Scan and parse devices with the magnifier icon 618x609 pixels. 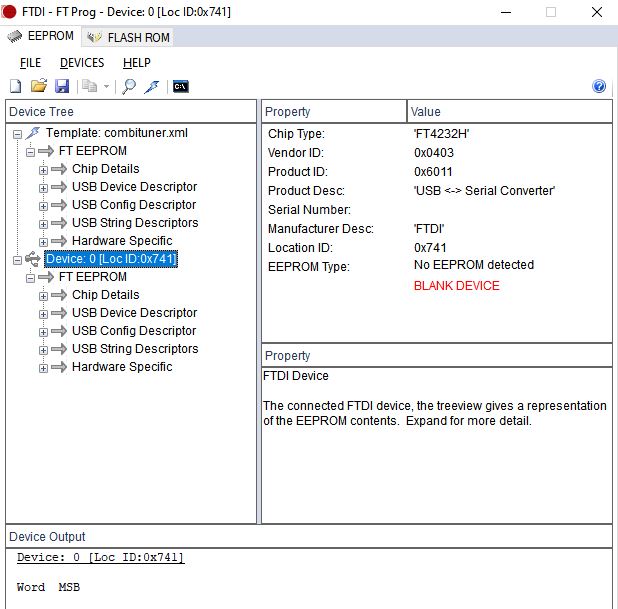(128, 86)
